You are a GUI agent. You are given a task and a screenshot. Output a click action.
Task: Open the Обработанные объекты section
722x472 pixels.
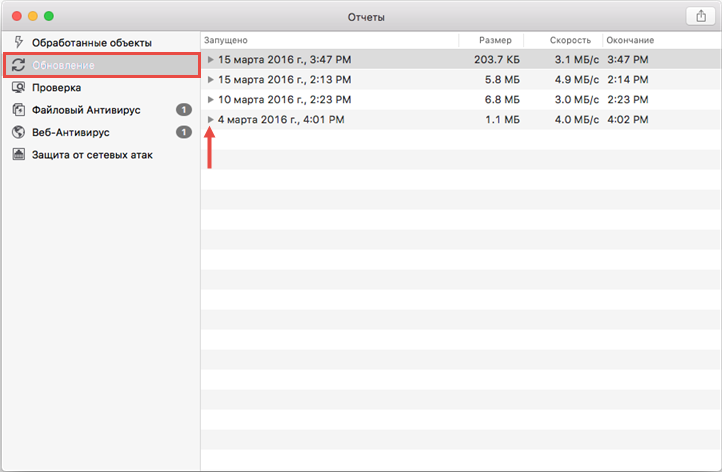click(101, 42)
